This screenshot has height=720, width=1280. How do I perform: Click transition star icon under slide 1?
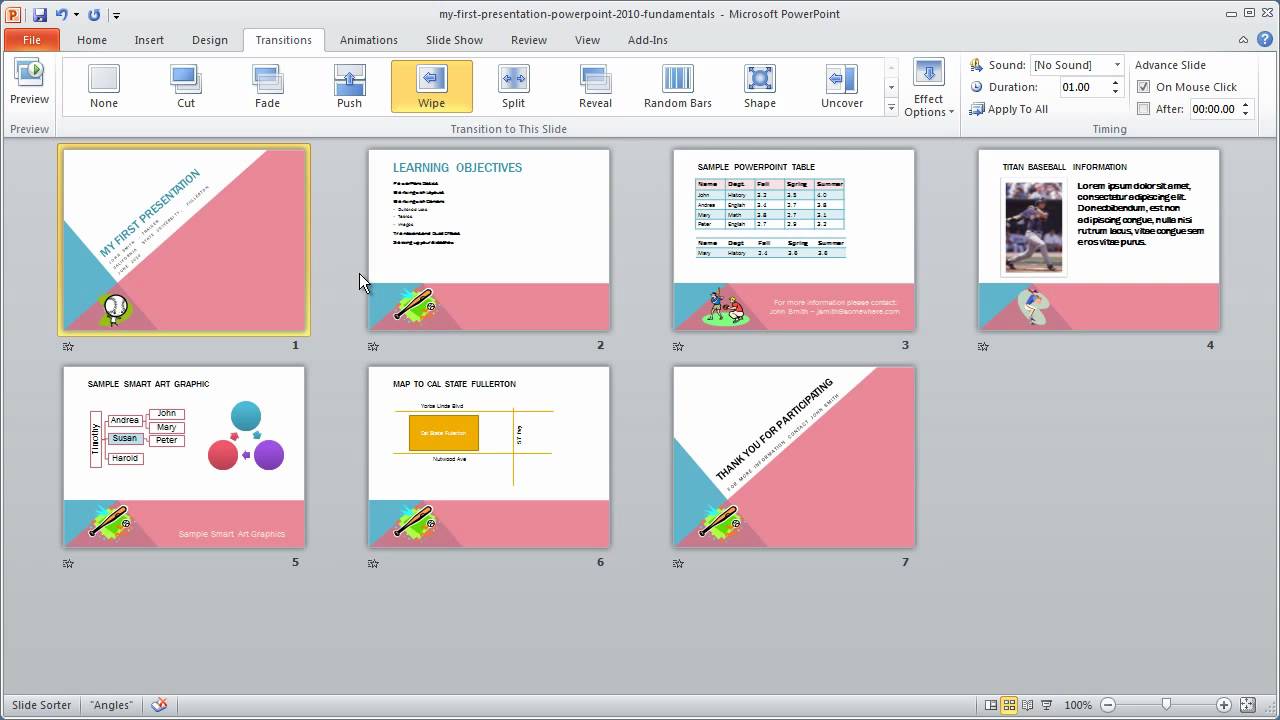[68, 347]
